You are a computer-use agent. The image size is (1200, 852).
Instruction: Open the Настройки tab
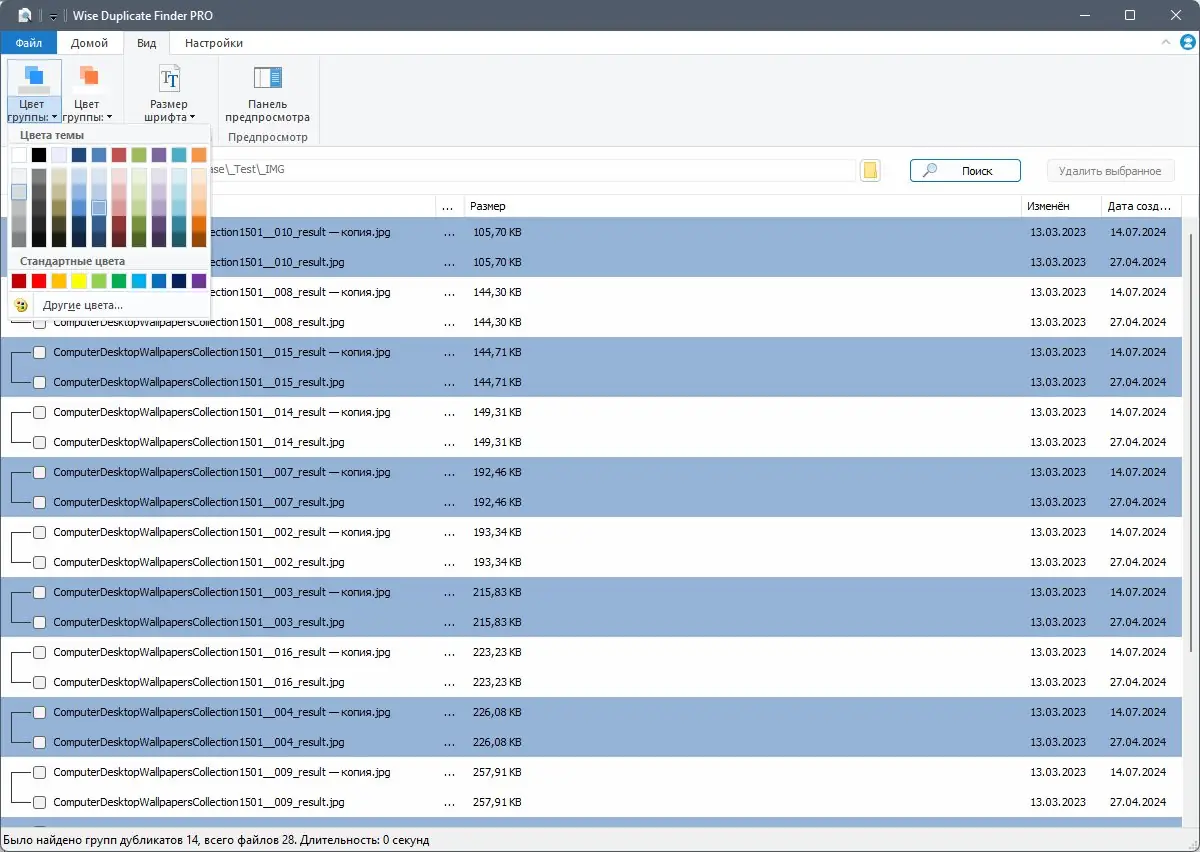214,43
